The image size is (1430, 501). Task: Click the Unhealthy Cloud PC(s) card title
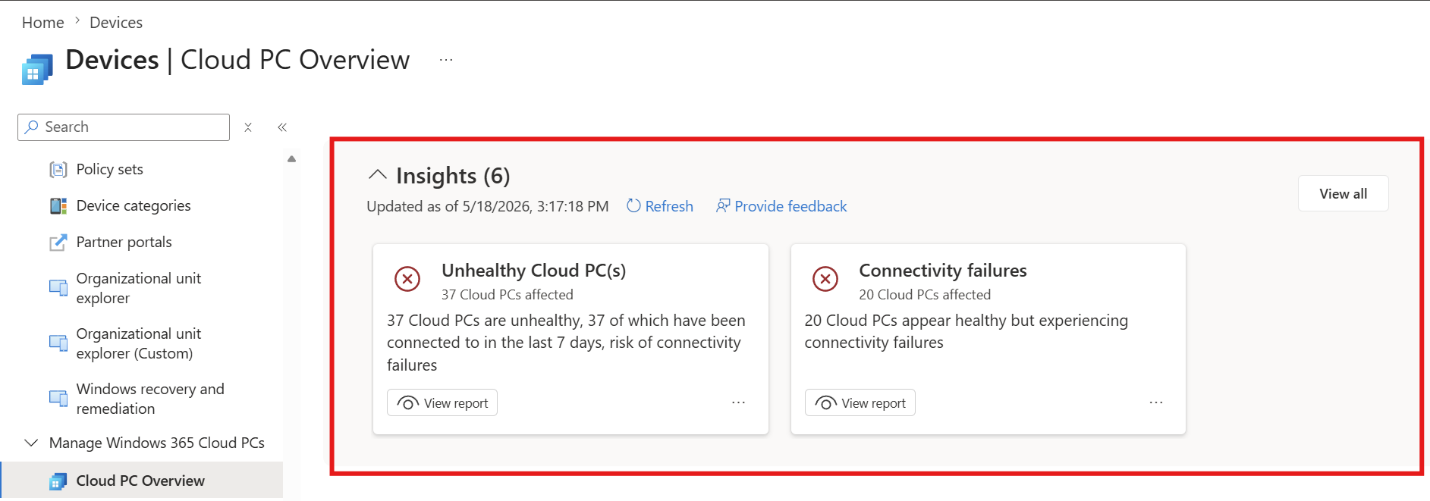click(534, 270)
